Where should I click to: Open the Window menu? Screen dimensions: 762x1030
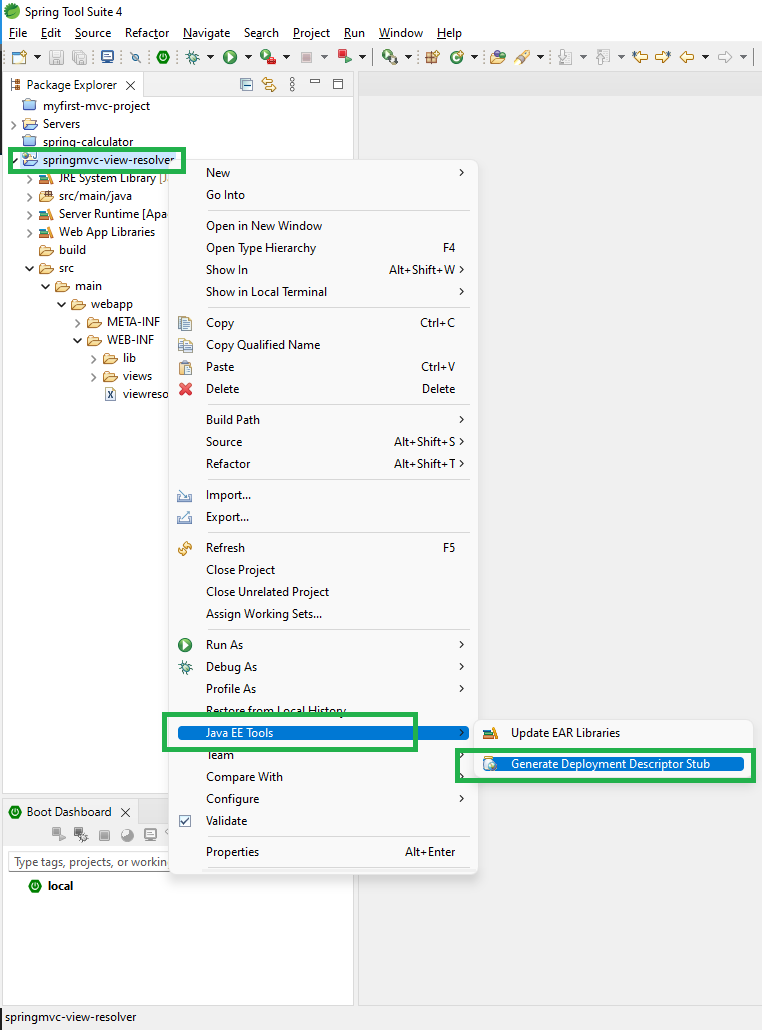[401, 33]
